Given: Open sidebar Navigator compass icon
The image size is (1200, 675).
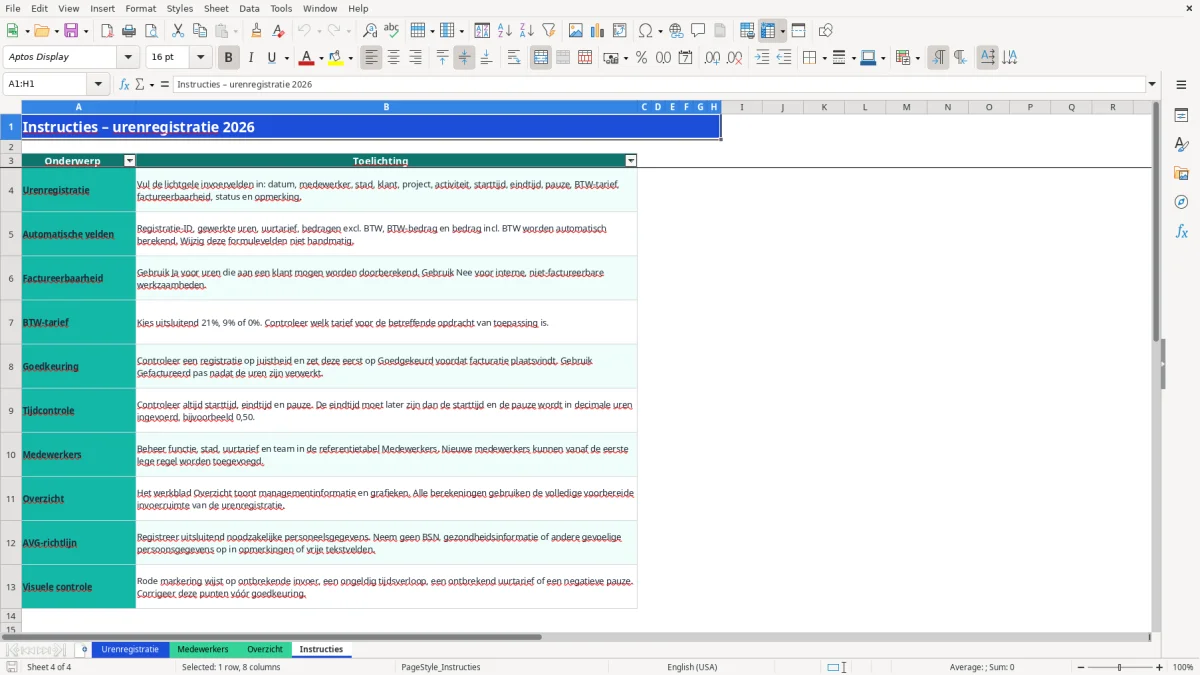Looking at the screenshot, I should 1181,202.
